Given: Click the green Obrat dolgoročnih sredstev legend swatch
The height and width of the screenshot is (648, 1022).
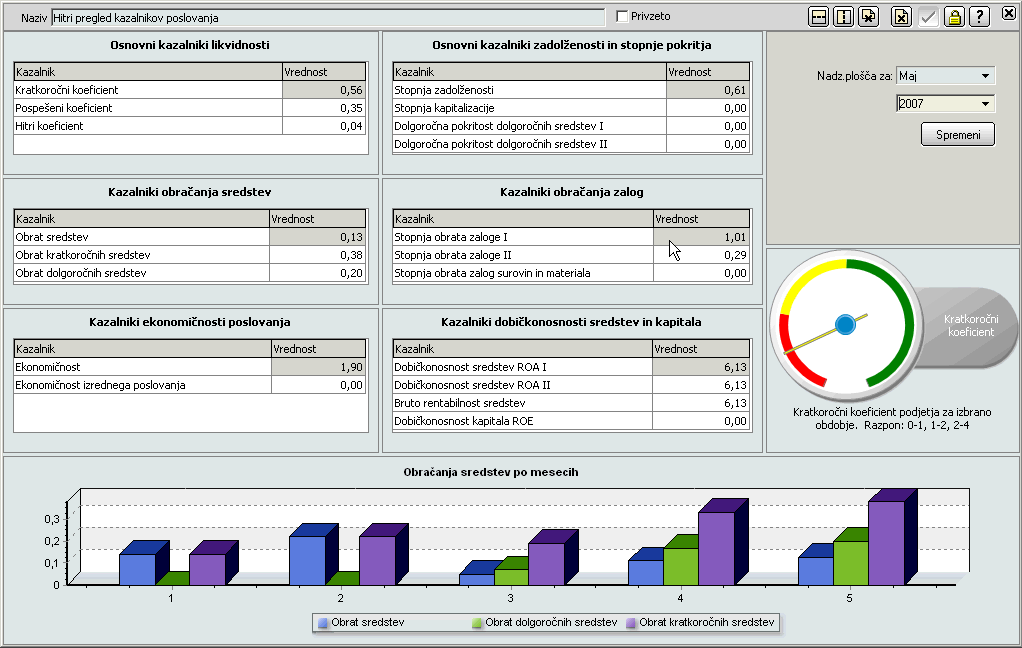Looking at the screenshot, I should tap(478, 623).
